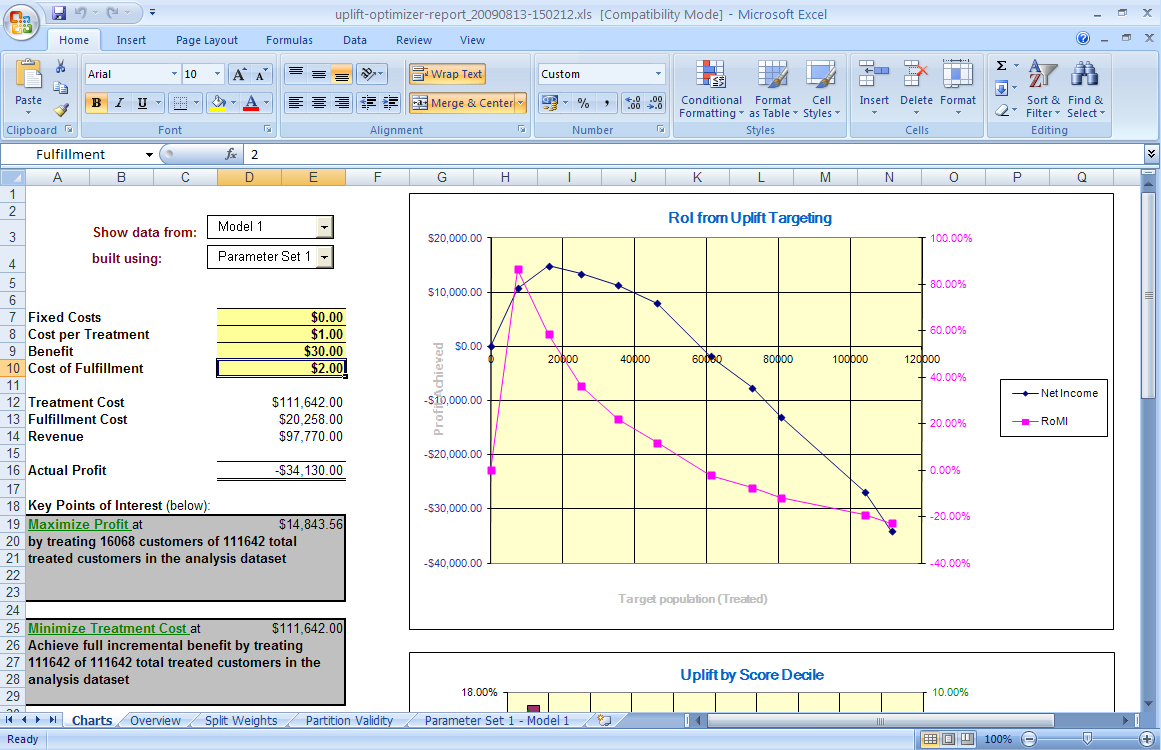Viewport: 1161px width, 750px height.
Task: Select column header H
Action: (x=505, y=177)
